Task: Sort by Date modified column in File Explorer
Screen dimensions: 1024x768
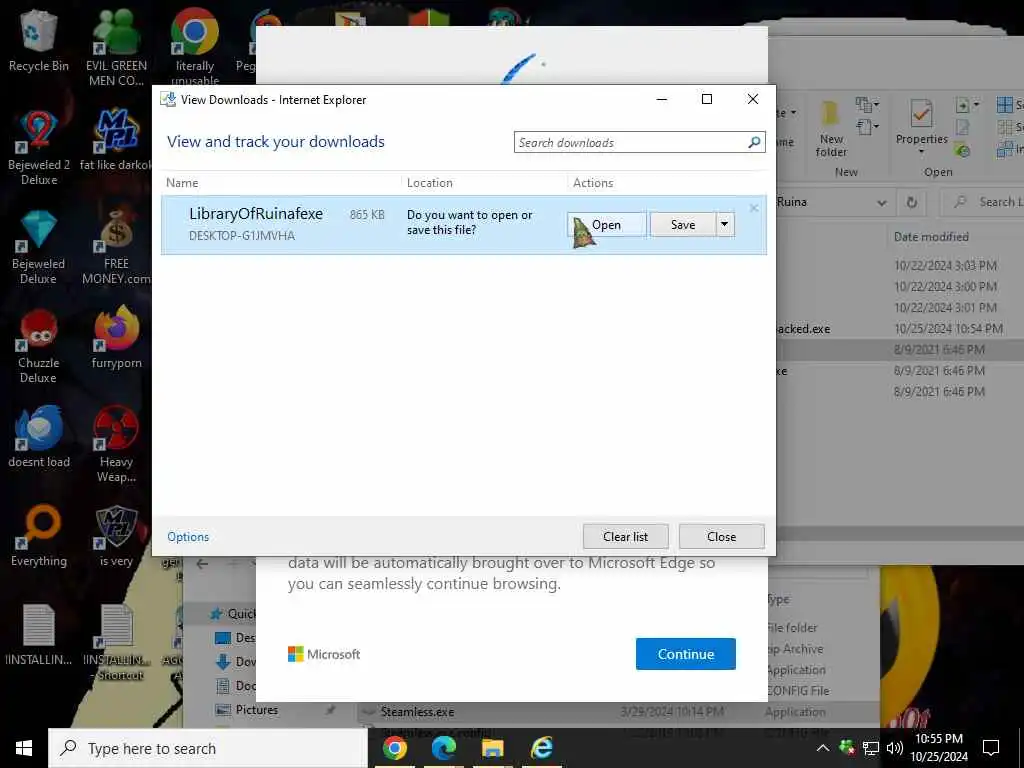Action: pos(931,236)
